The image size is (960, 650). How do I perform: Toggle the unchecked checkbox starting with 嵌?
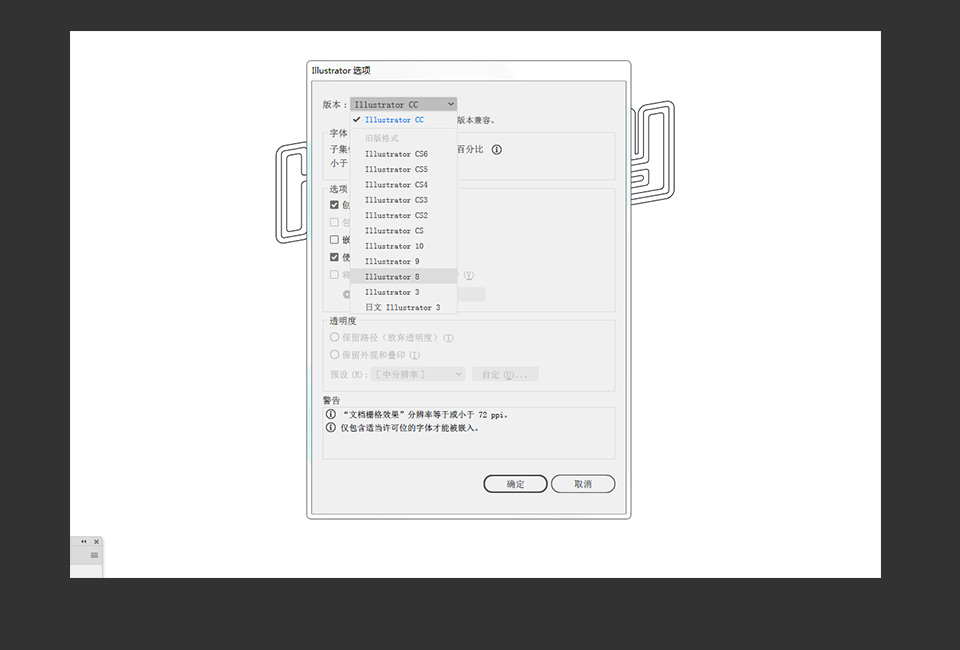click(334, 239)
